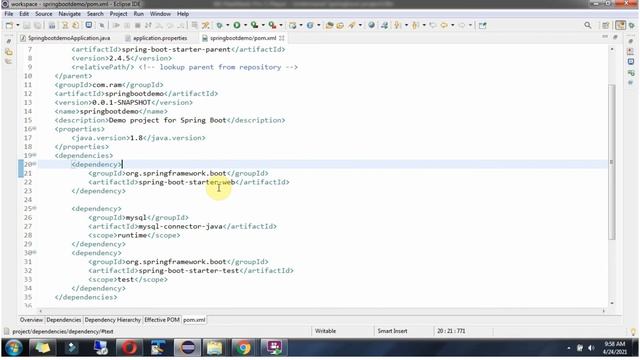
Task: Collapse the dependency fold at line 30
Action: pyautogui.click(x=35, y=253)
